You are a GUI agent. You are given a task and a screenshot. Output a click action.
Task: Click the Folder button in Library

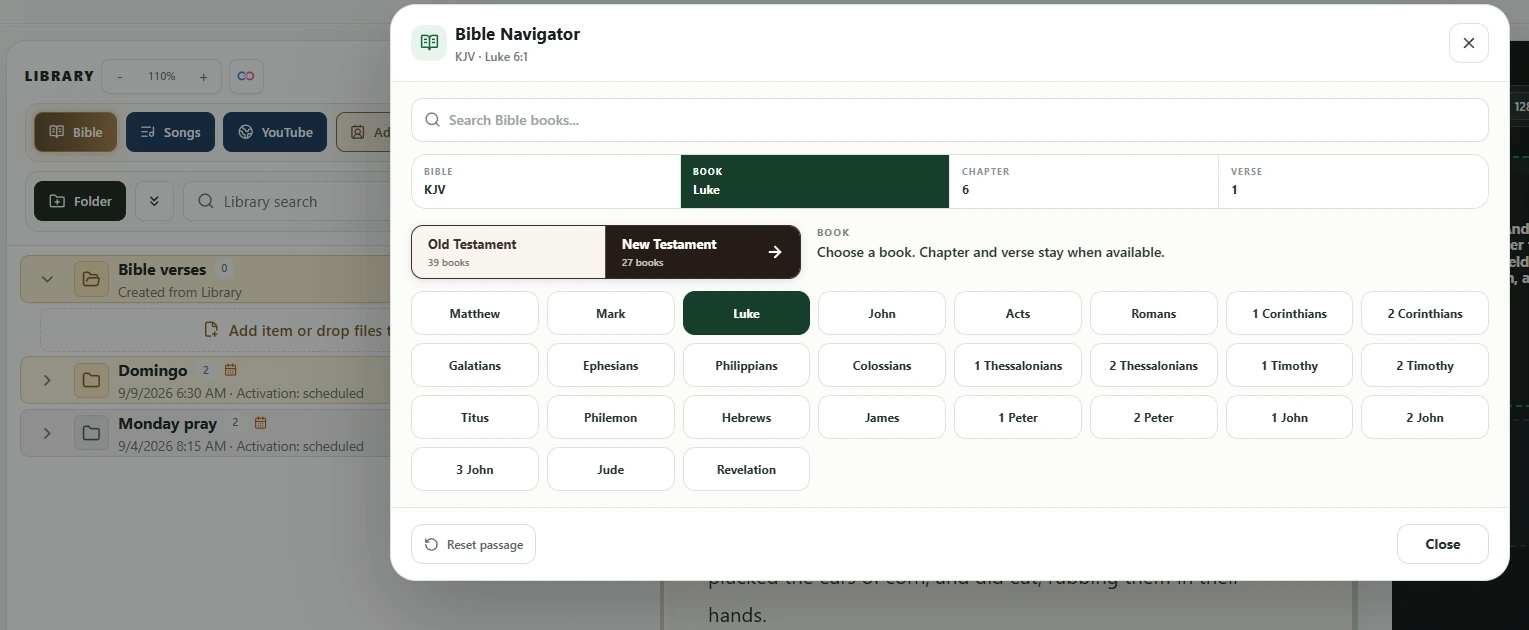tap(80, 201)
